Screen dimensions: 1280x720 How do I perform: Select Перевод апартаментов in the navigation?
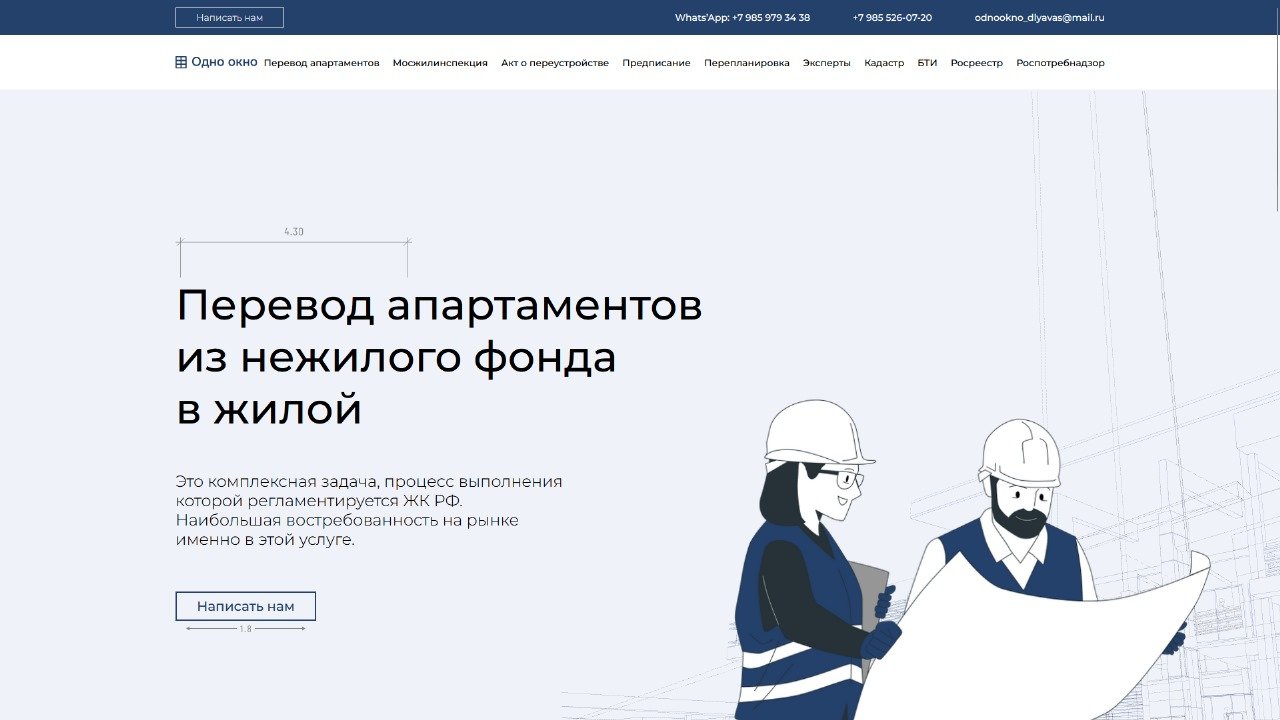coord(321,62)
